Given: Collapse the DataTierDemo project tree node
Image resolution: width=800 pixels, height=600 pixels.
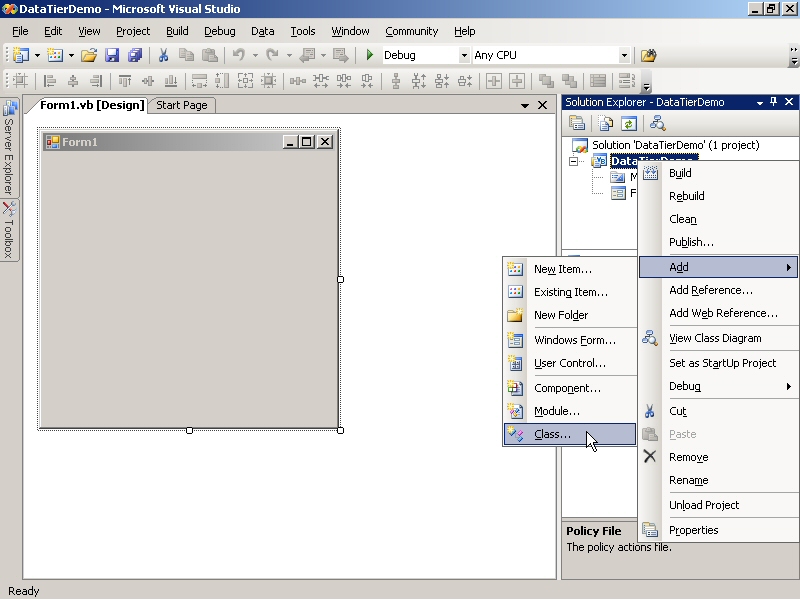Looking at the screenshot, I should [x=573, y=161].
